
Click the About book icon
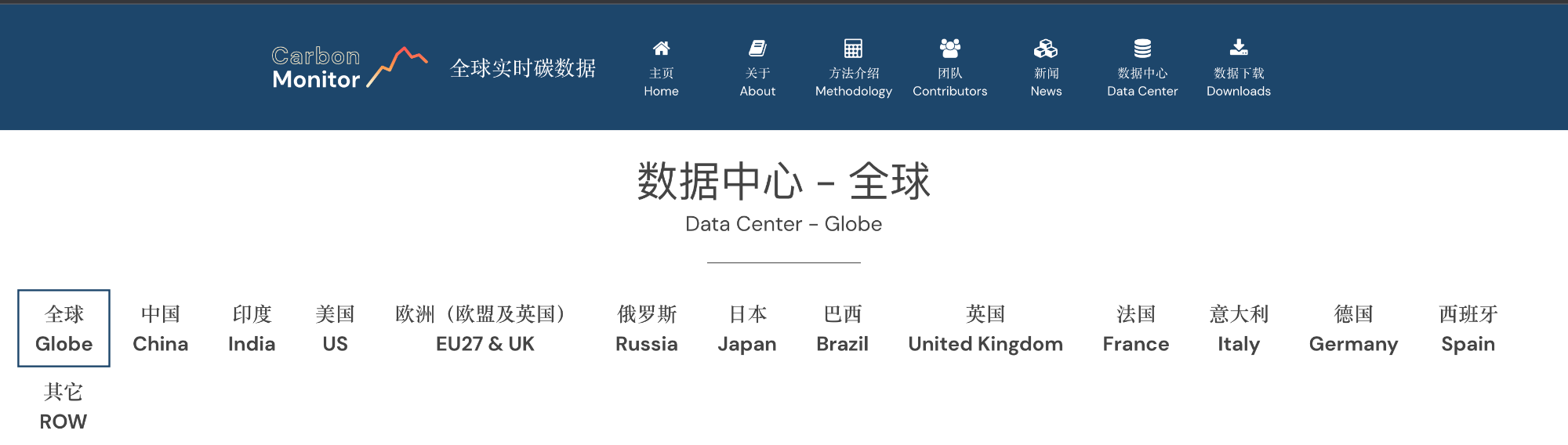click(x=757, y=49)
